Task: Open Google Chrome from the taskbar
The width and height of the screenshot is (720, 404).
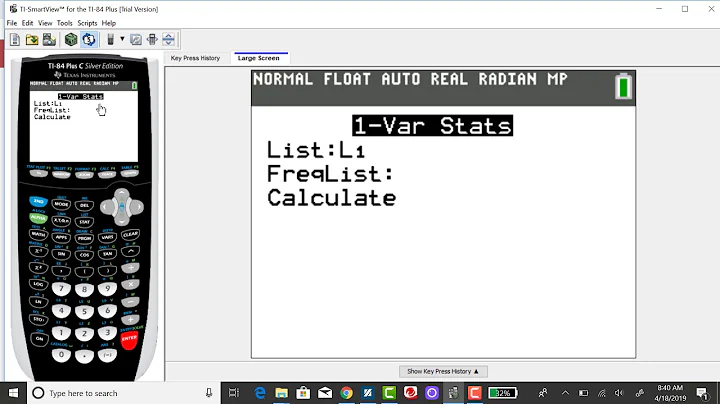Action: [346, 393]
